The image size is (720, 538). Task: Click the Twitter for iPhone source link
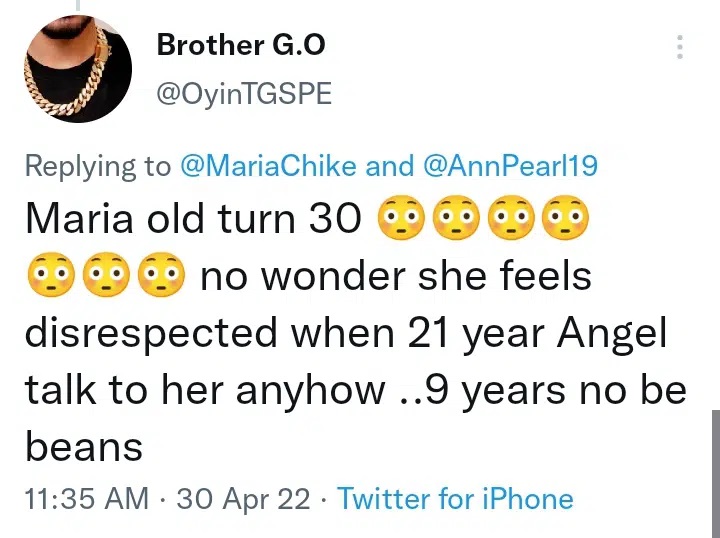tap(456, 499)
